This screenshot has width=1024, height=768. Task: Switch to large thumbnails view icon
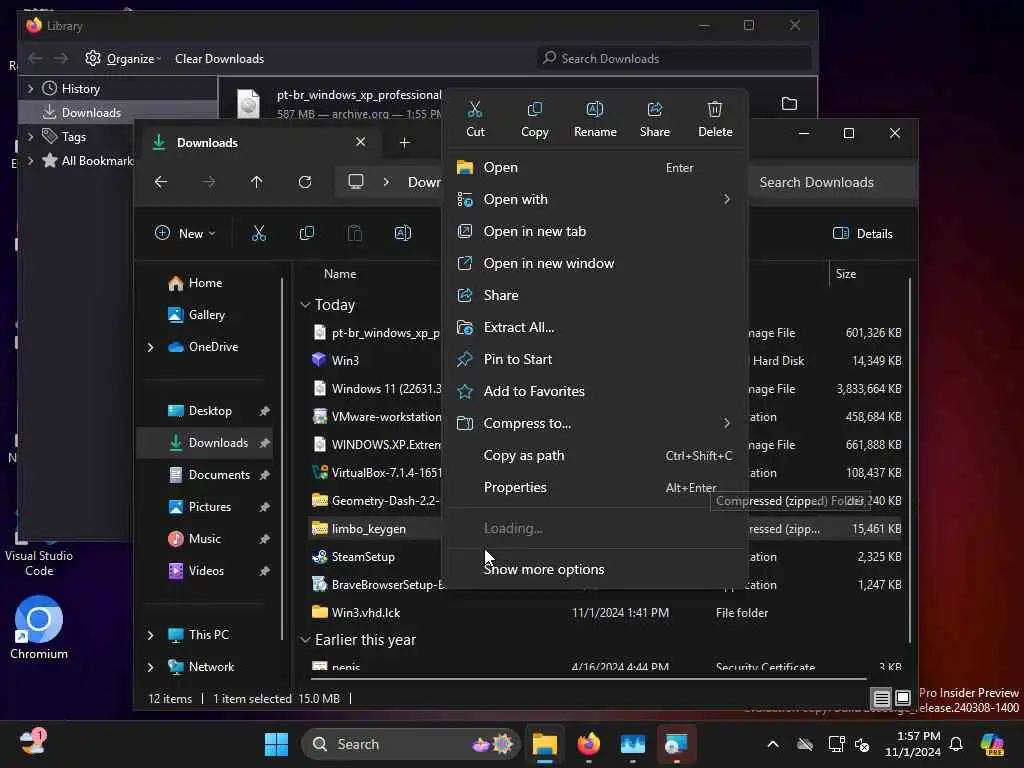click(903, 698)
